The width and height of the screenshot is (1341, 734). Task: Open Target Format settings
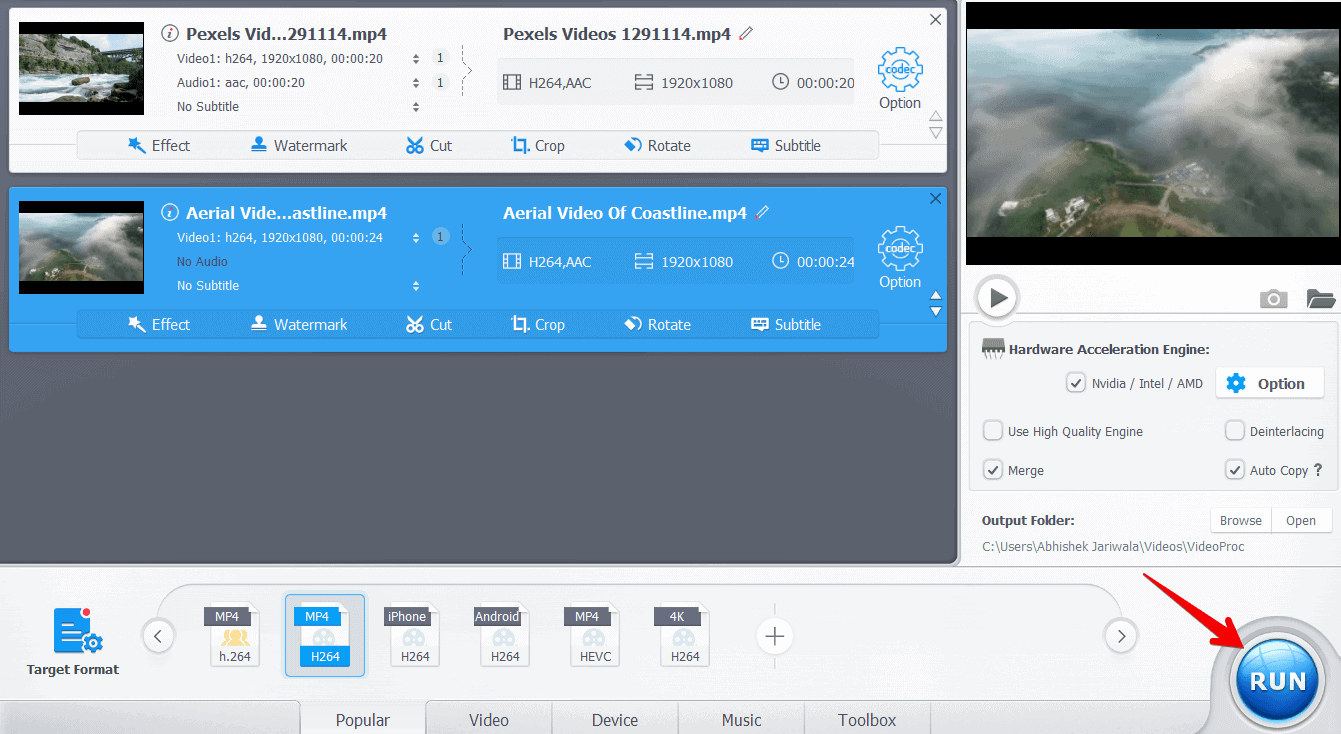73,642
